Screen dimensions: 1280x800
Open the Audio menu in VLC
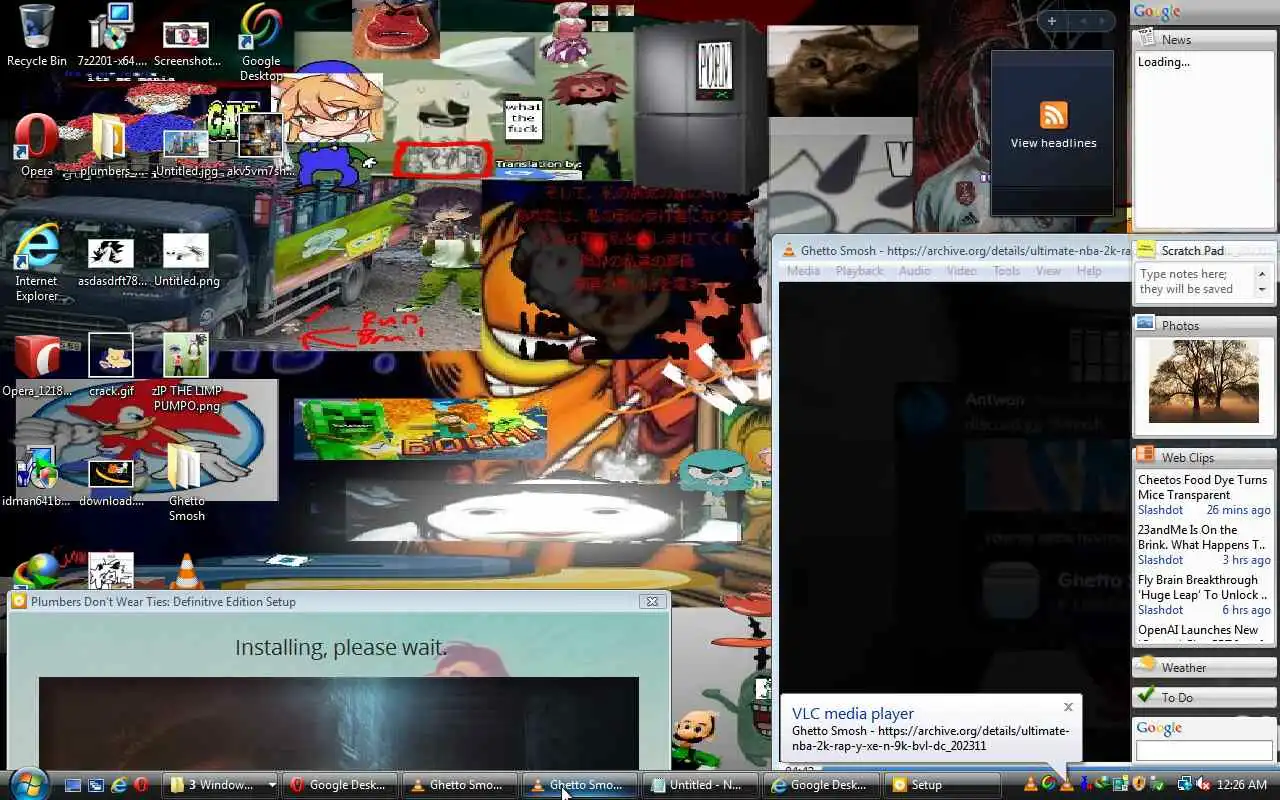click(914, 271)
